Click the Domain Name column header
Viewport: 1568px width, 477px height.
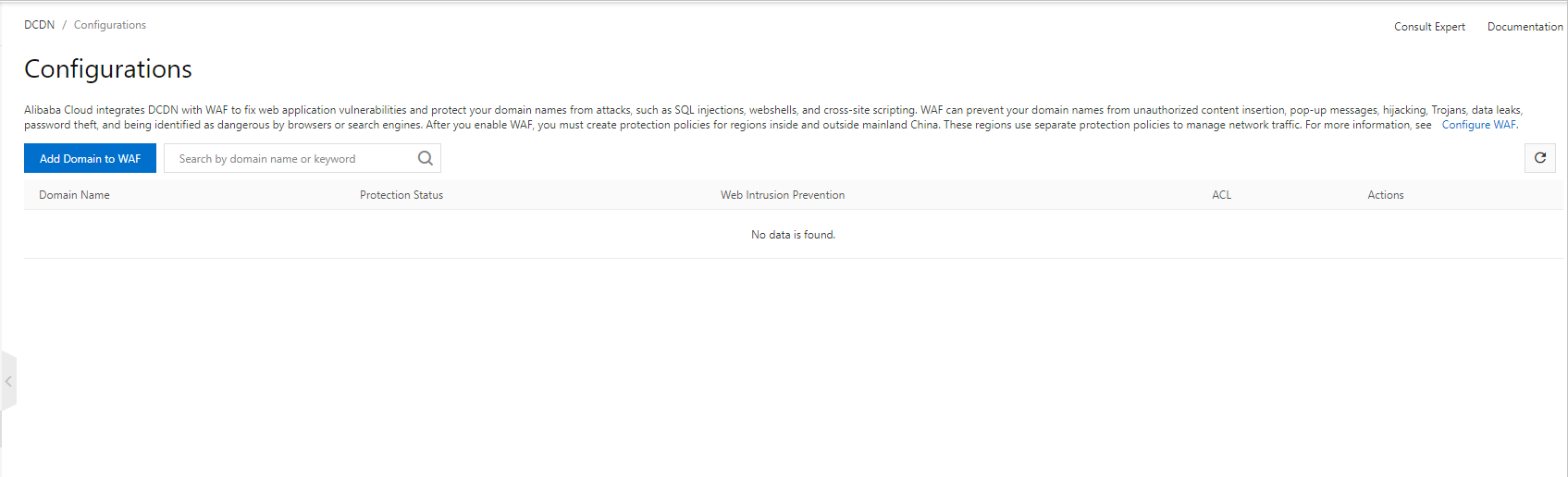pyautogui.click(x=74, y=195)
